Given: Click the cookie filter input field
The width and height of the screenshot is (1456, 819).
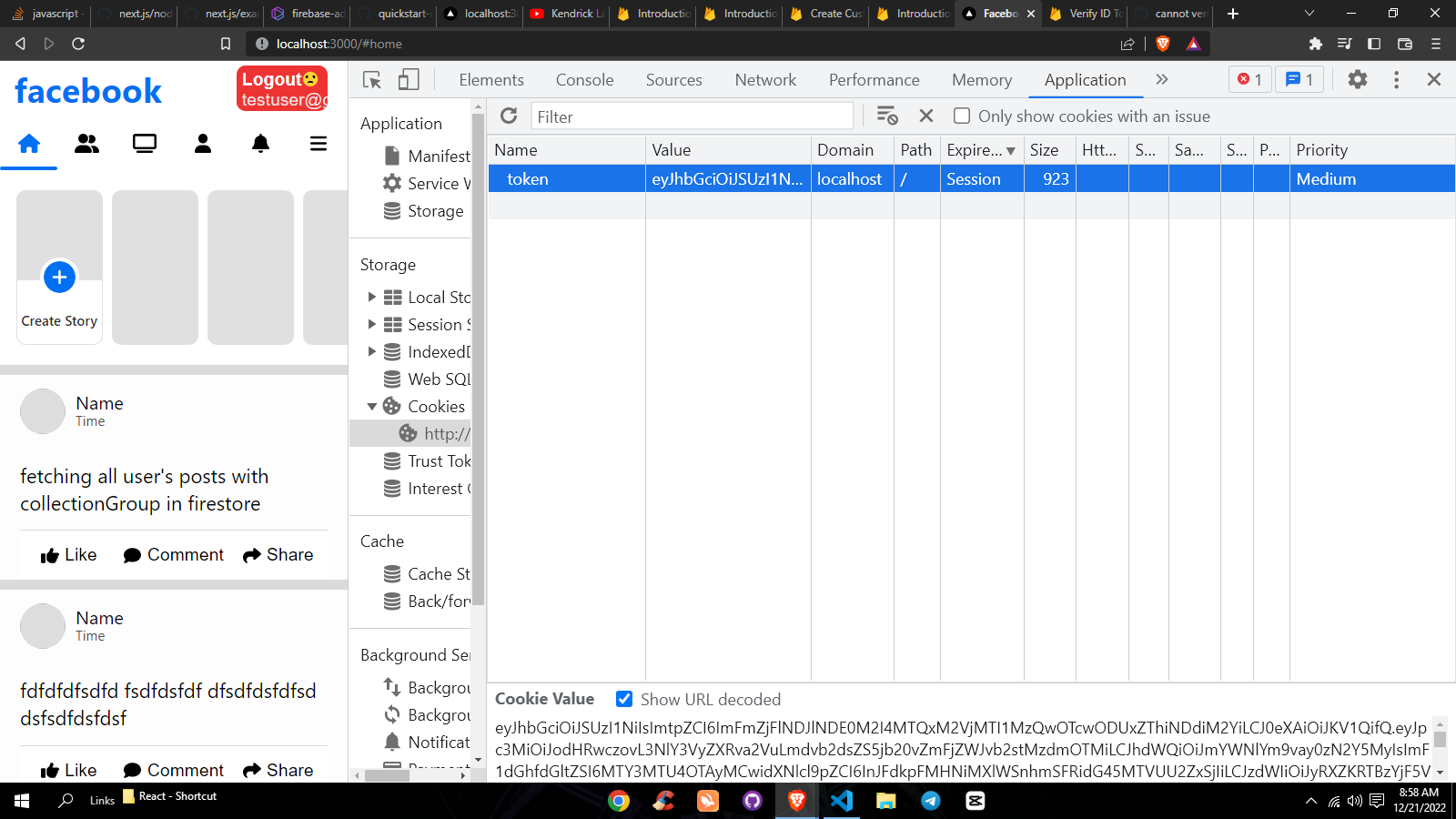Looking at the screenshot, I should point(692,116).
